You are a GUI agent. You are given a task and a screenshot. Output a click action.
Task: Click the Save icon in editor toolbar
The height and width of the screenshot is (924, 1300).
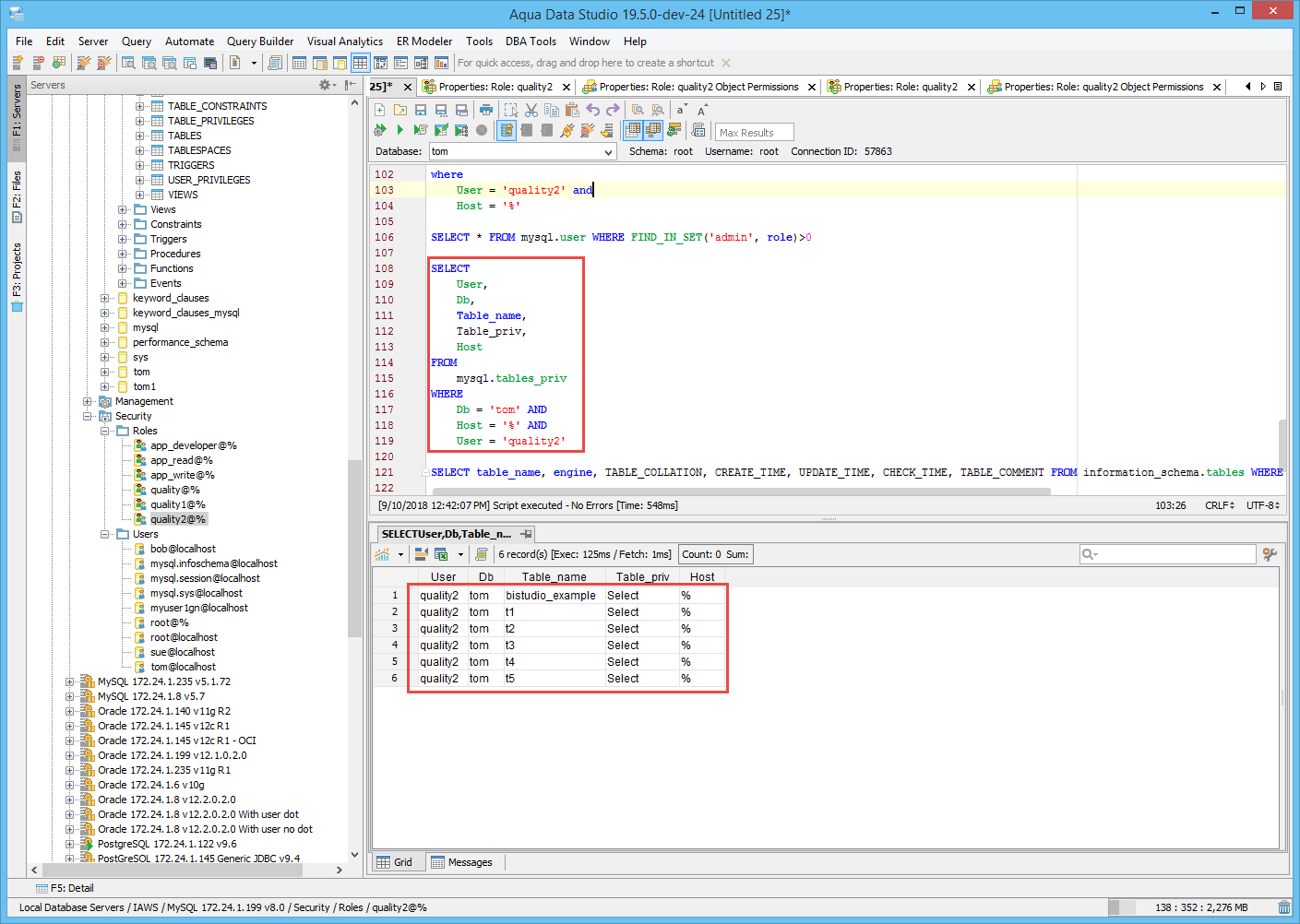pyautogui.click(x=421, y=110)
